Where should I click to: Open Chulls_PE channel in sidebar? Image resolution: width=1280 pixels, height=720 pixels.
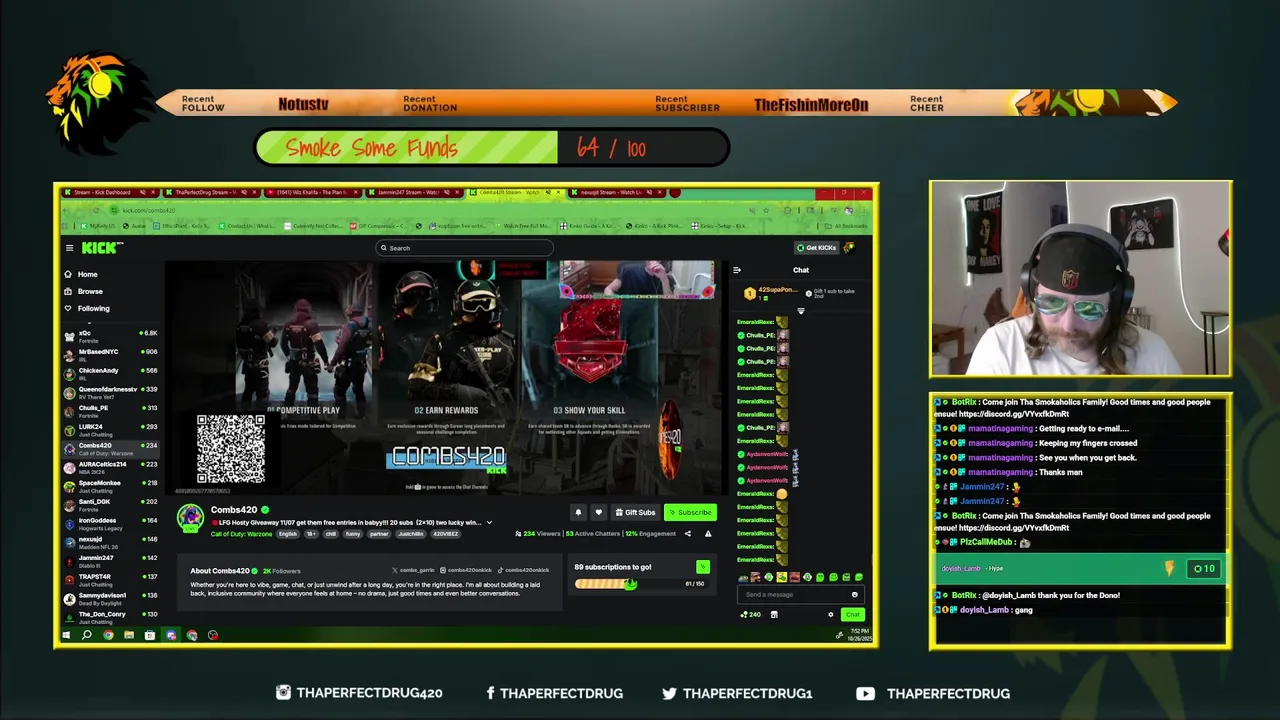coord(110,411)
